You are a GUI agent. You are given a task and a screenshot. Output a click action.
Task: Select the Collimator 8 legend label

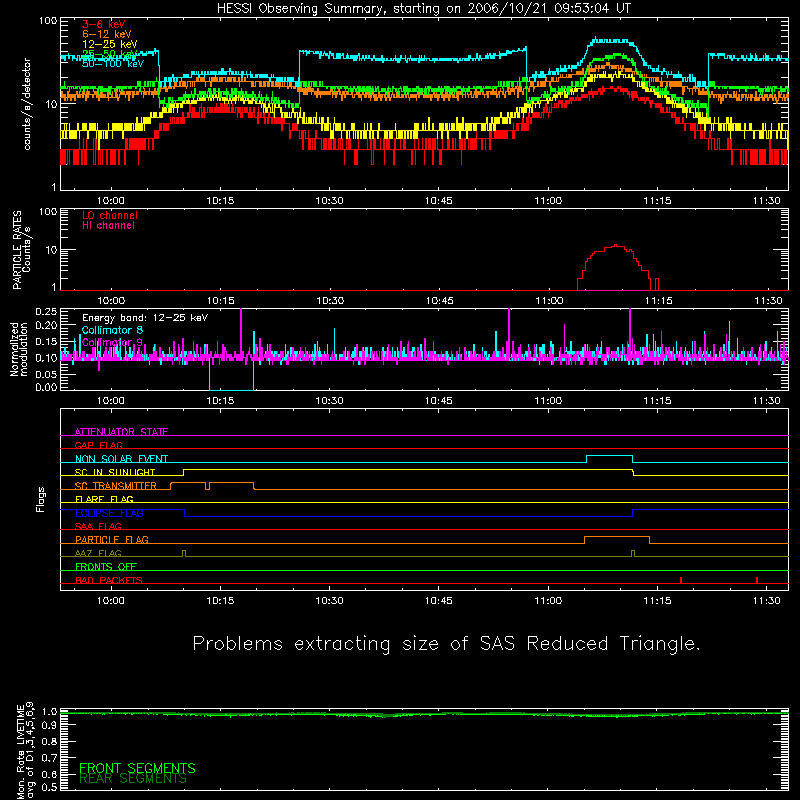click(x=112, y=330)
